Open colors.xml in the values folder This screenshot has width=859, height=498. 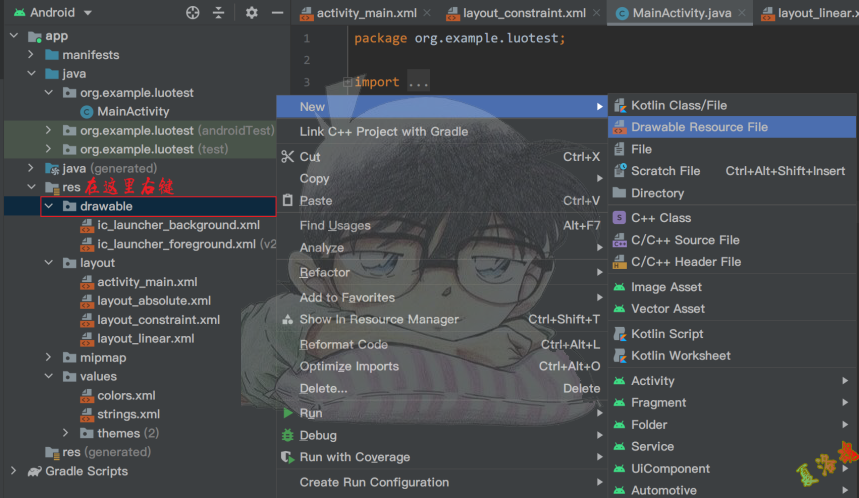(126, 396)
